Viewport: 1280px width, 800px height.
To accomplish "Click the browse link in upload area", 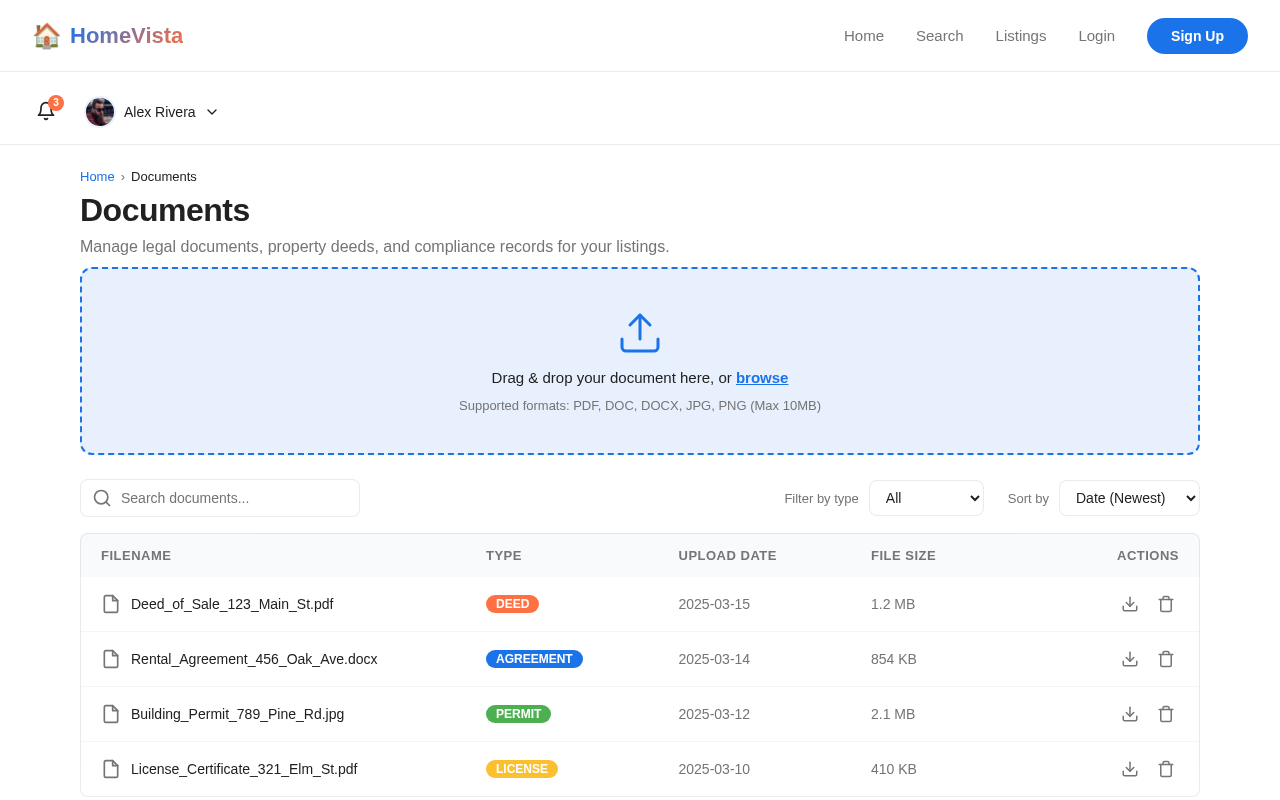I will point(762,377).
